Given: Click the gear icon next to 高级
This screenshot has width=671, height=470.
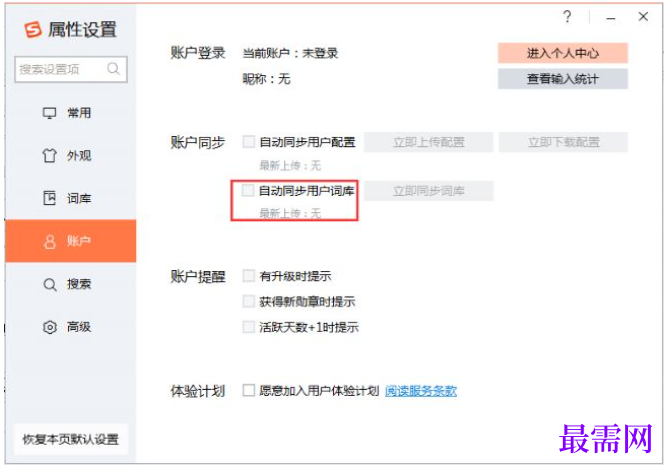Looking at the screenshot, I should (x=50, y=327).
